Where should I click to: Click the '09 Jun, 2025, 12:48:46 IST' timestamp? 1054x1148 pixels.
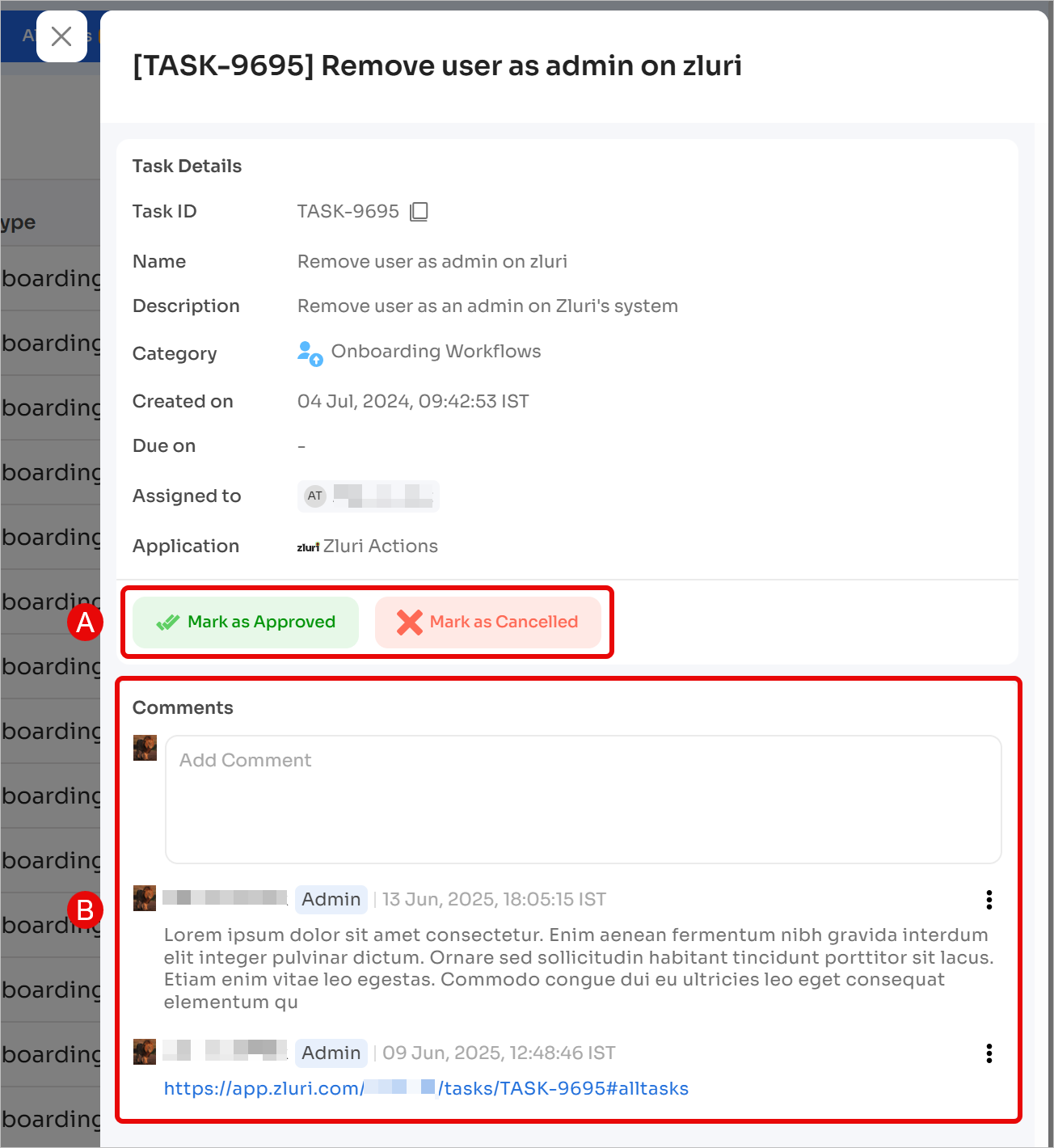pyautogui.click(x=499, y=1053)
